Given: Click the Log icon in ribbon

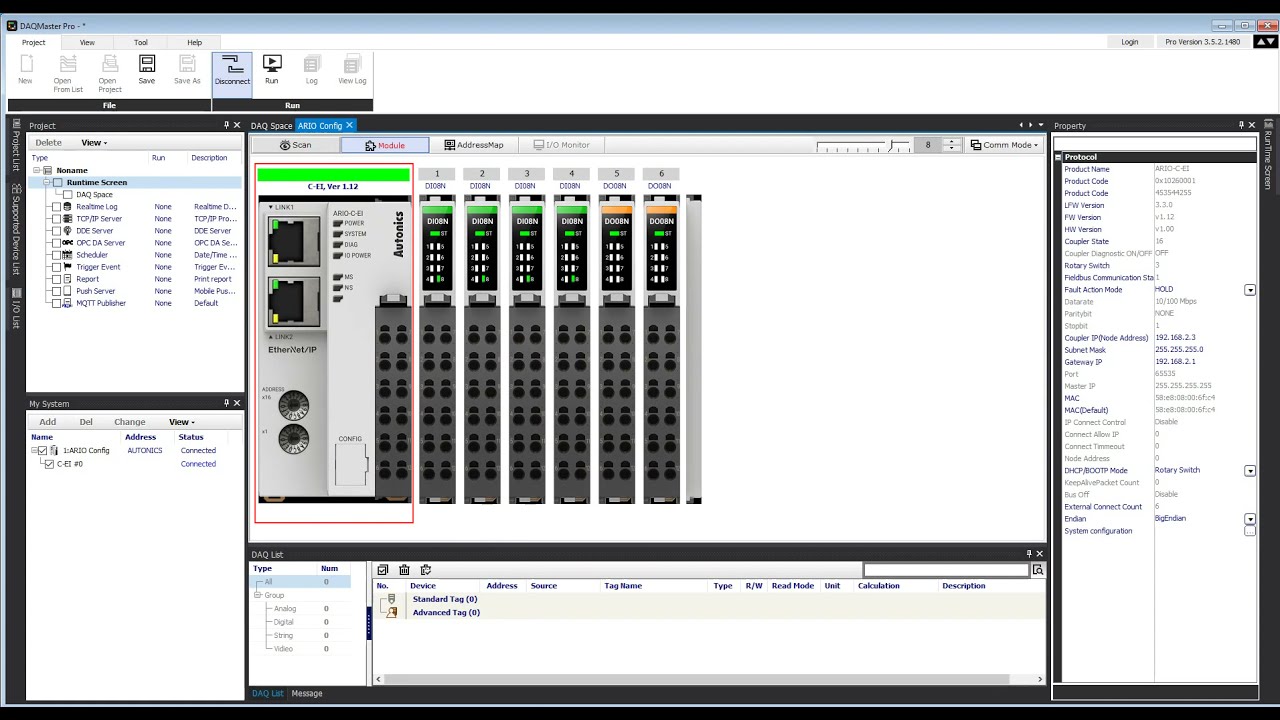Looking at the screenshot, I should pyautogui.click(x=312, y=64).
